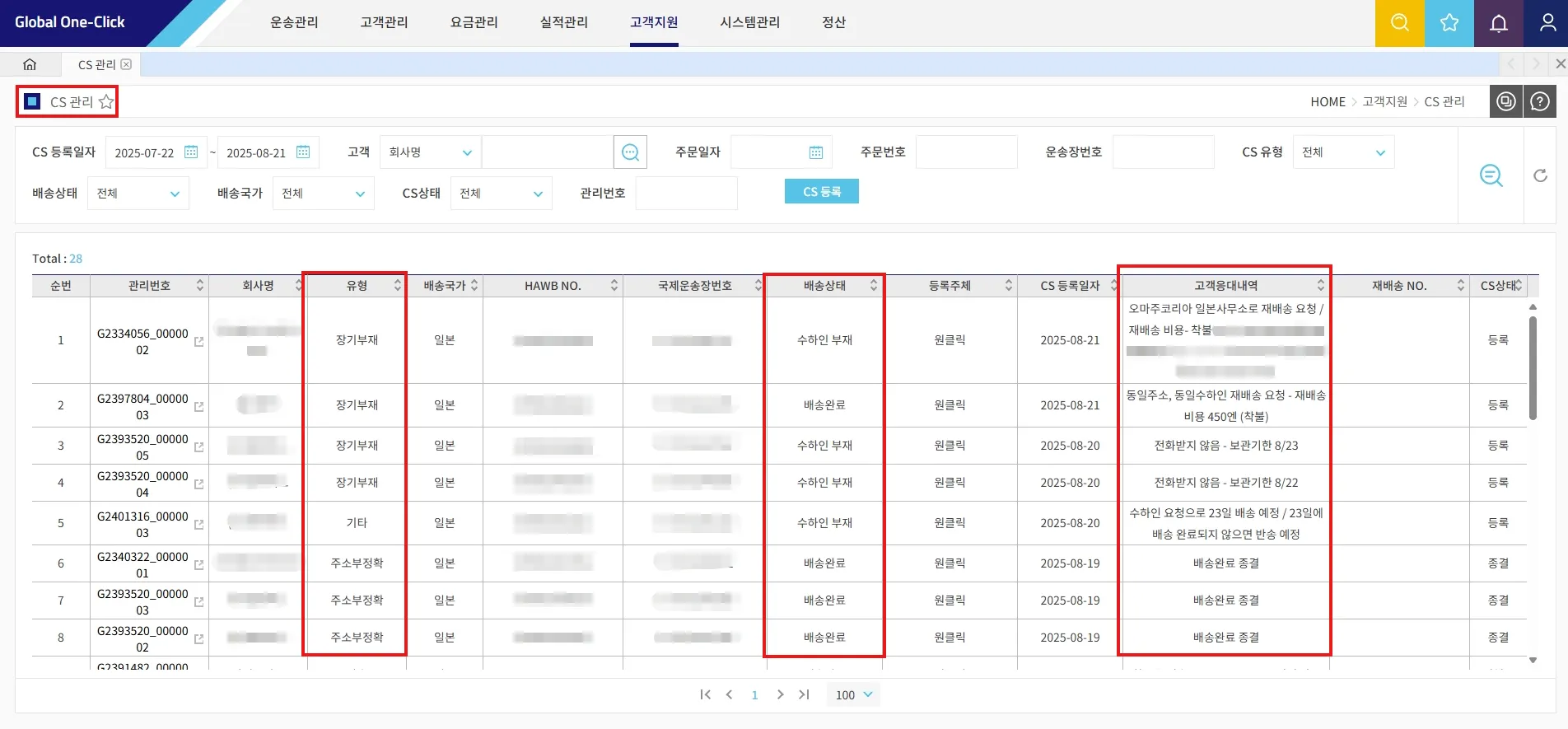The width and height of the screenshot is (1568, 729).
Task: Open 실적관리 menu
Action: tap(563, 22)
